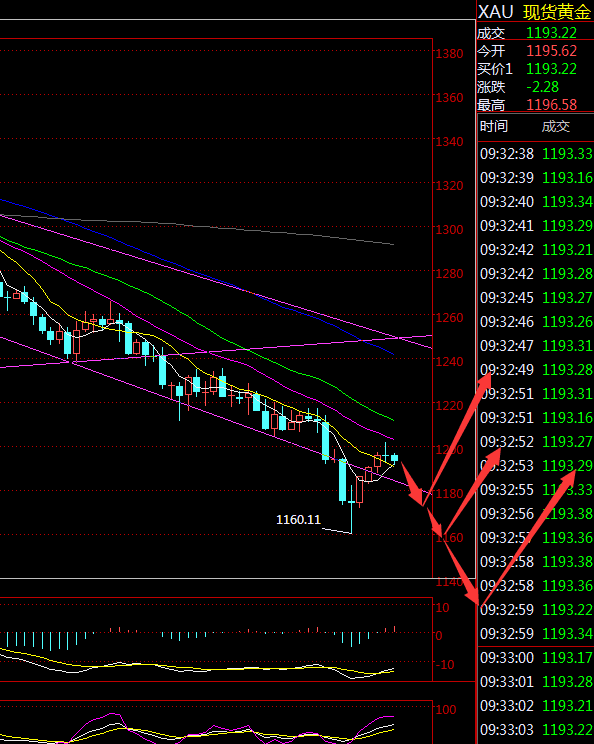This screenshot has height=744, width=594.
Task: Click the XAU symbol code in header
Action: coord(495,12)
